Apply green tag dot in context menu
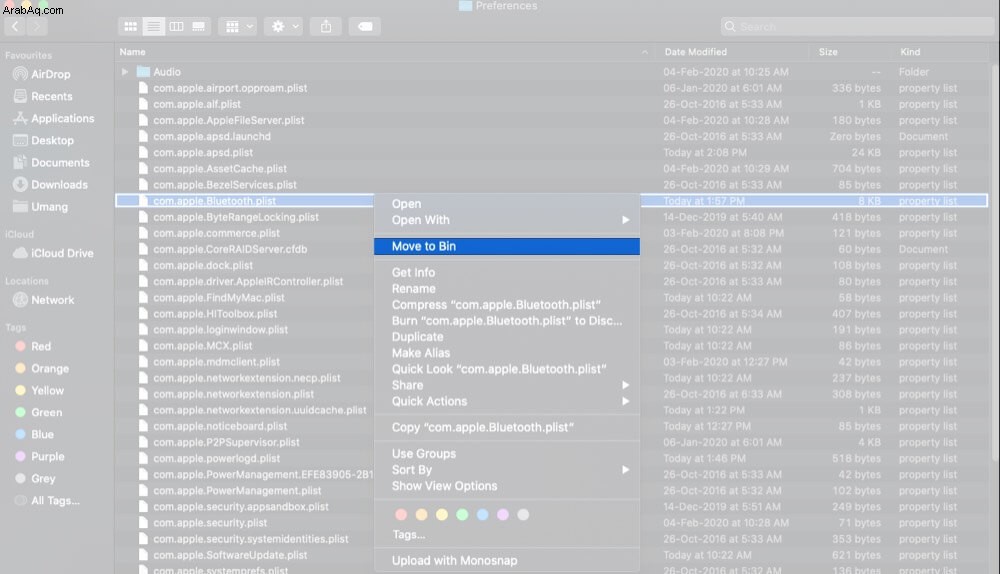This screenshot has width=1000, height=574. pyautogui.click(x=462, y=515)
